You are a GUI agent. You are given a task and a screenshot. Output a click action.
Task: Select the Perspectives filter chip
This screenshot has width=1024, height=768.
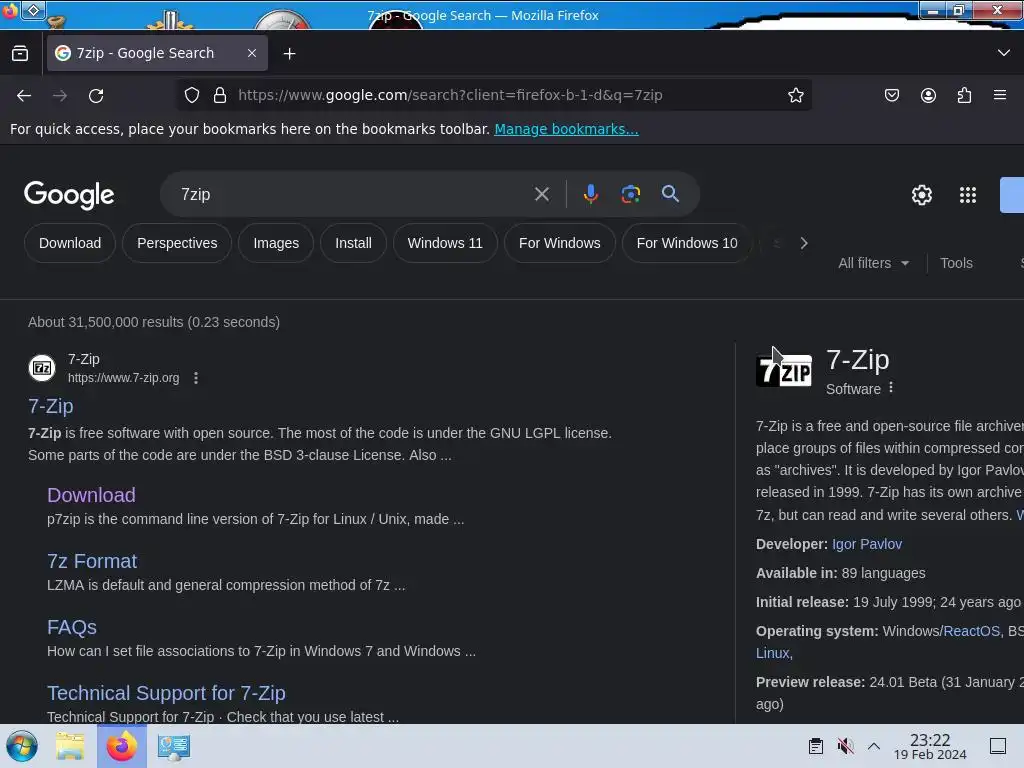[x=177, y=243]
